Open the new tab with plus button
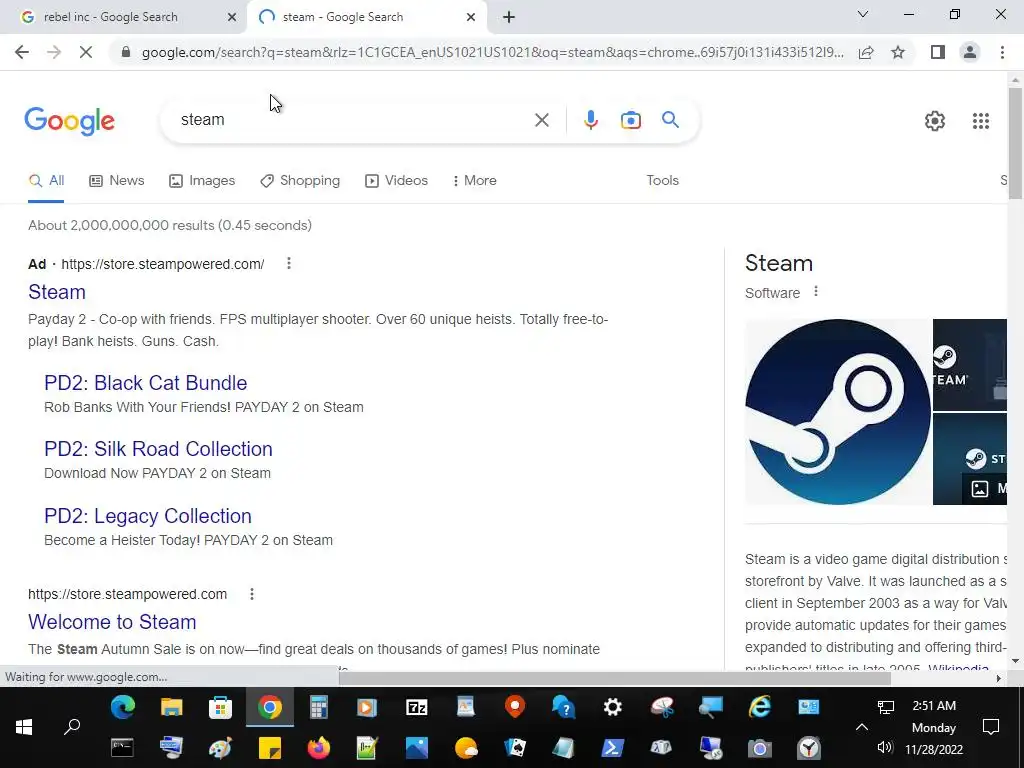 click(509, 17)
